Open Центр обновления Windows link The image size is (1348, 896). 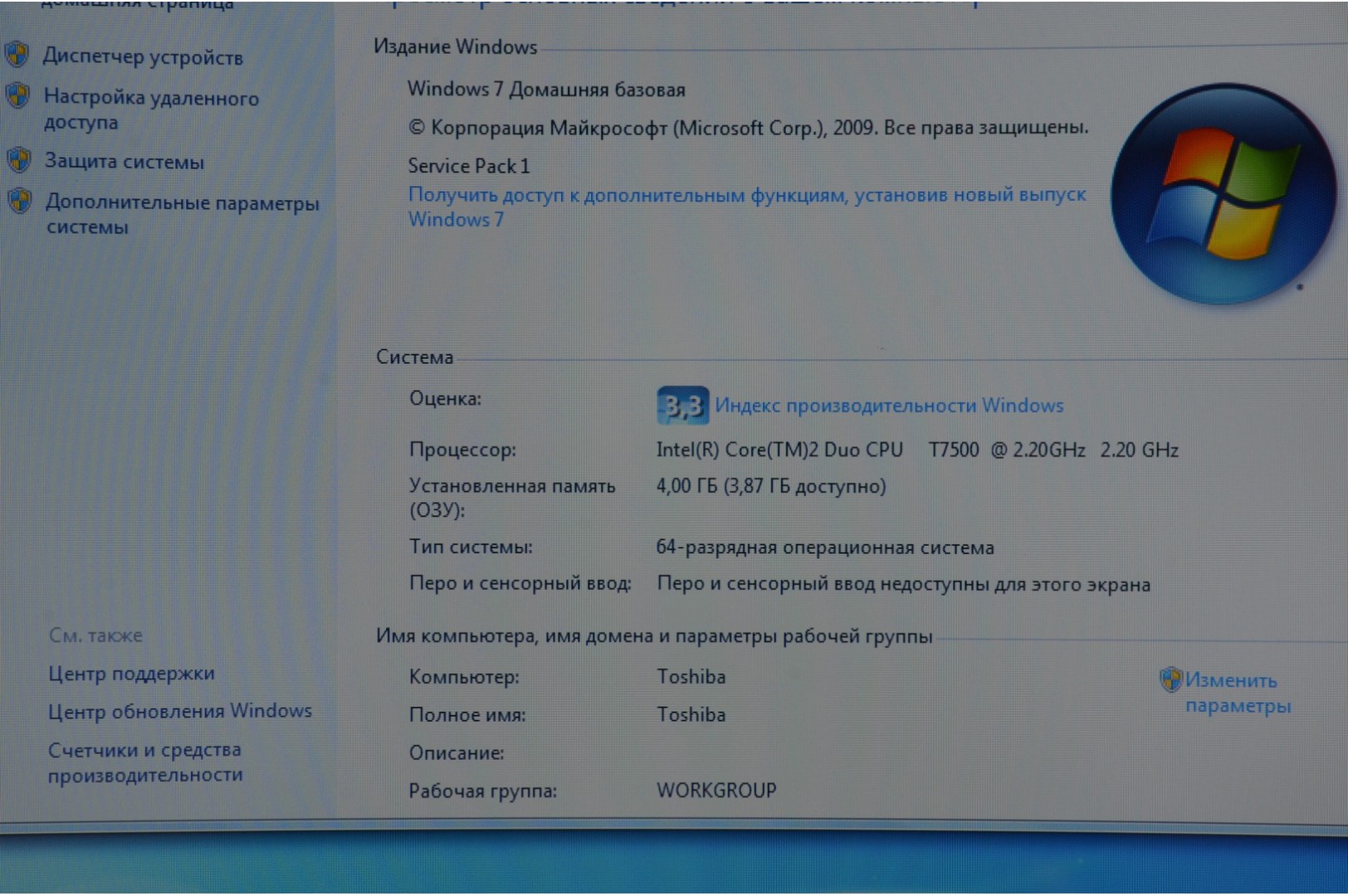(x=180, y=711)
